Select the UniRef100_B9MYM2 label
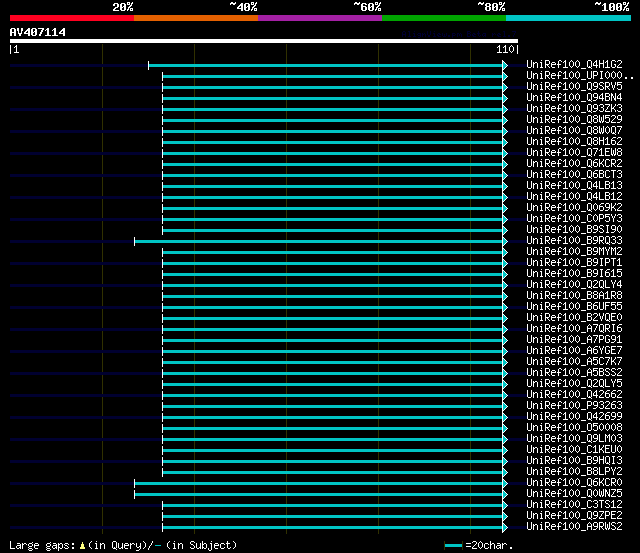 [574, 252]
